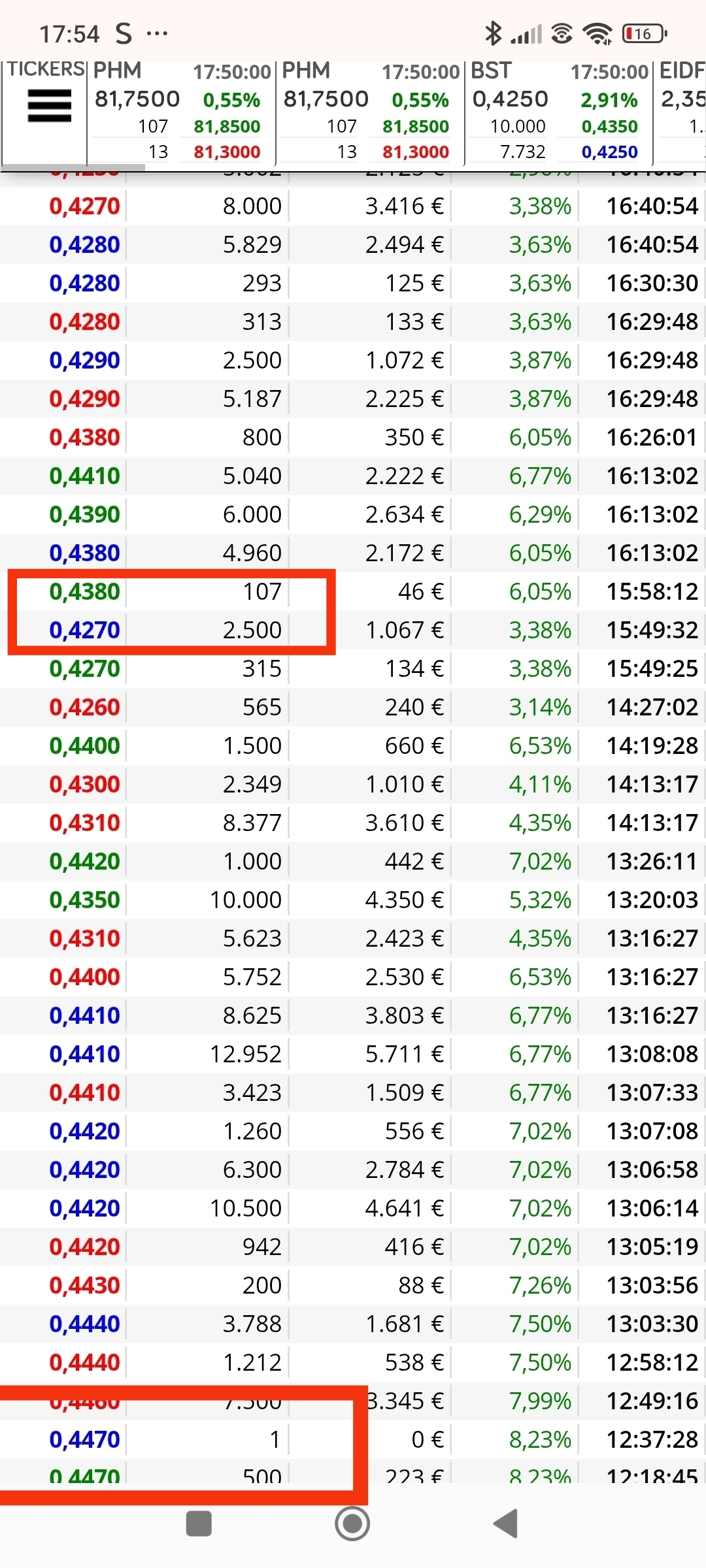
Task: Tap the BST change 2,91%
Action: pos(609,100)
